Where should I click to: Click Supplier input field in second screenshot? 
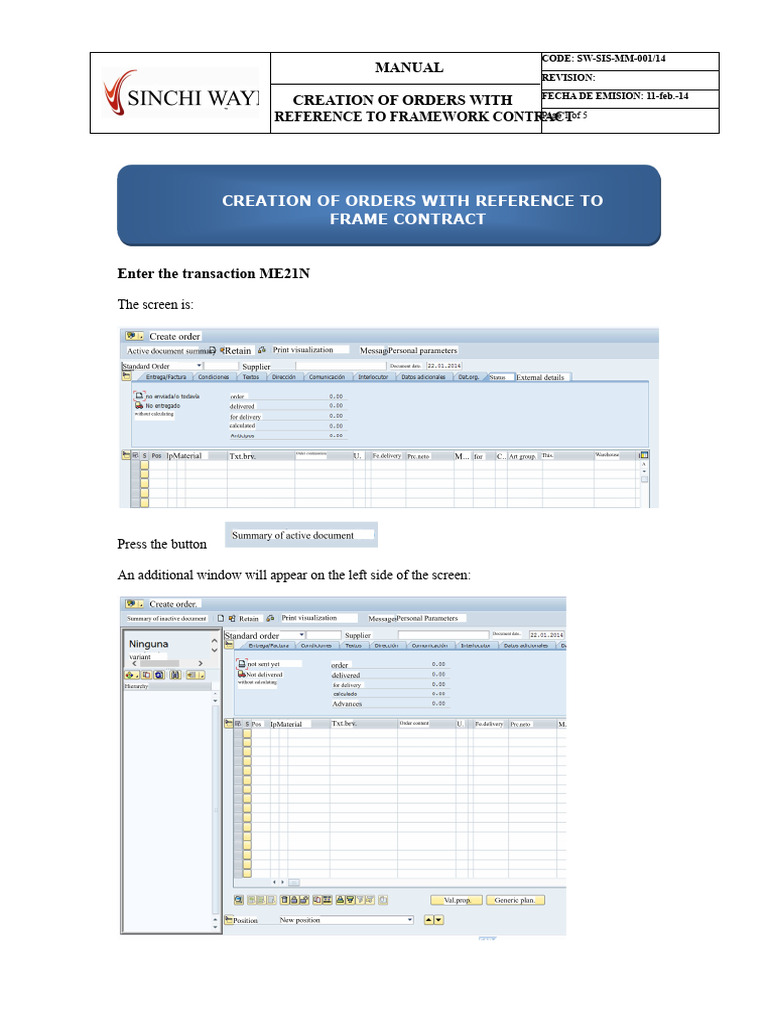pyautogui.click(x=443, y=635)
